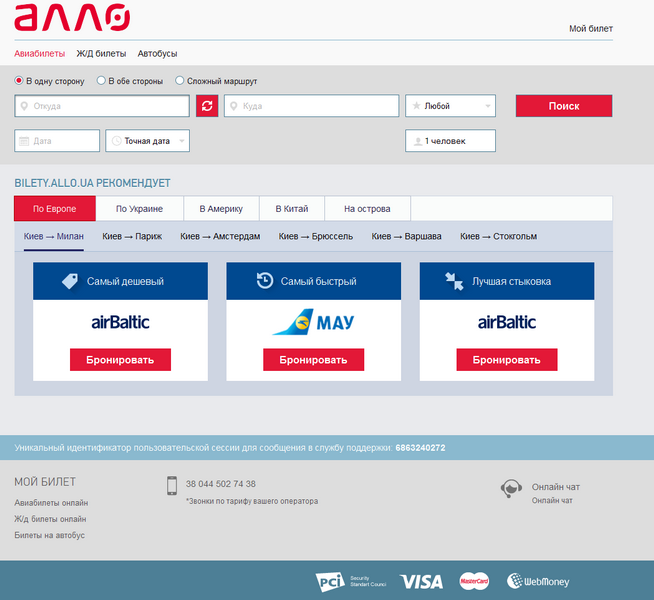Select the В Китай tab
The height and width of the screenshot is (600, 654).
[x=292, y=208]
